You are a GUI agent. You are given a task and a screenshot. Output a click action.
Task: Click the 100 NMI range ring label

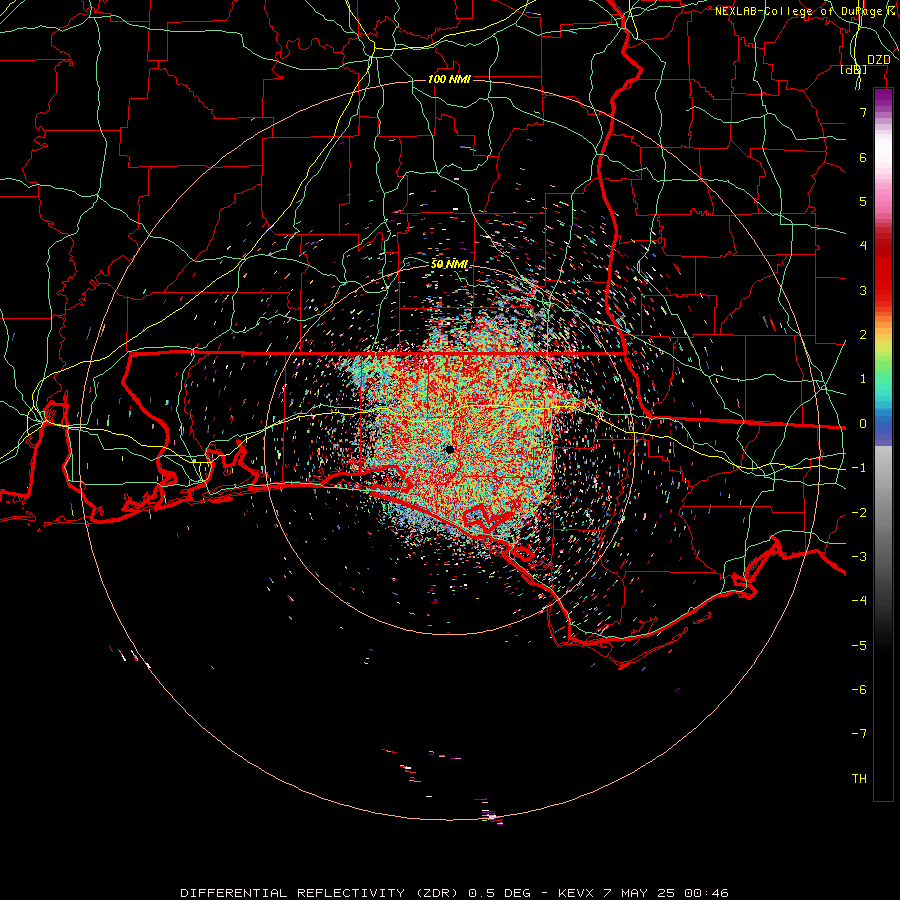pyautogui.click(x=449, y=79)
